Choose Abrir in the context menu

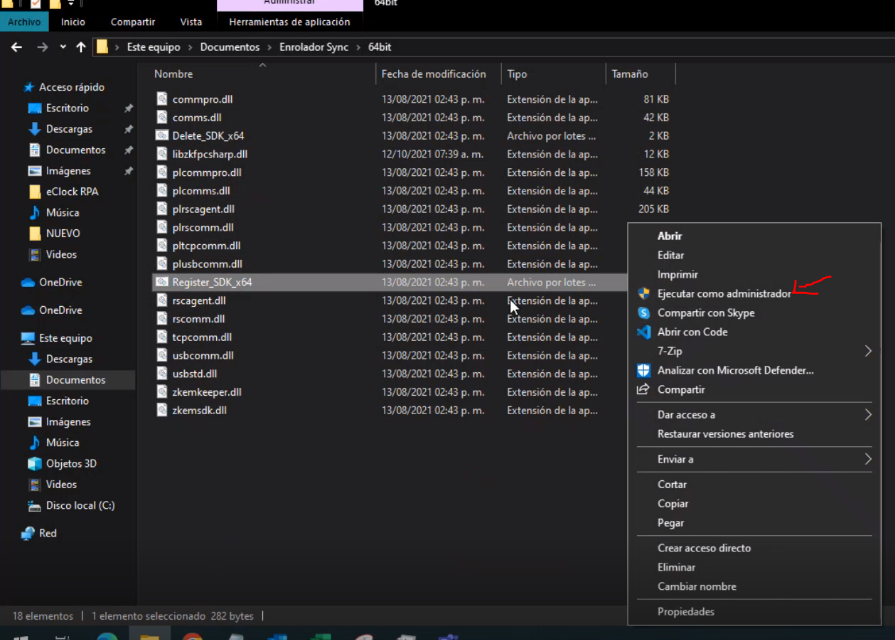(x=670, y=236)
